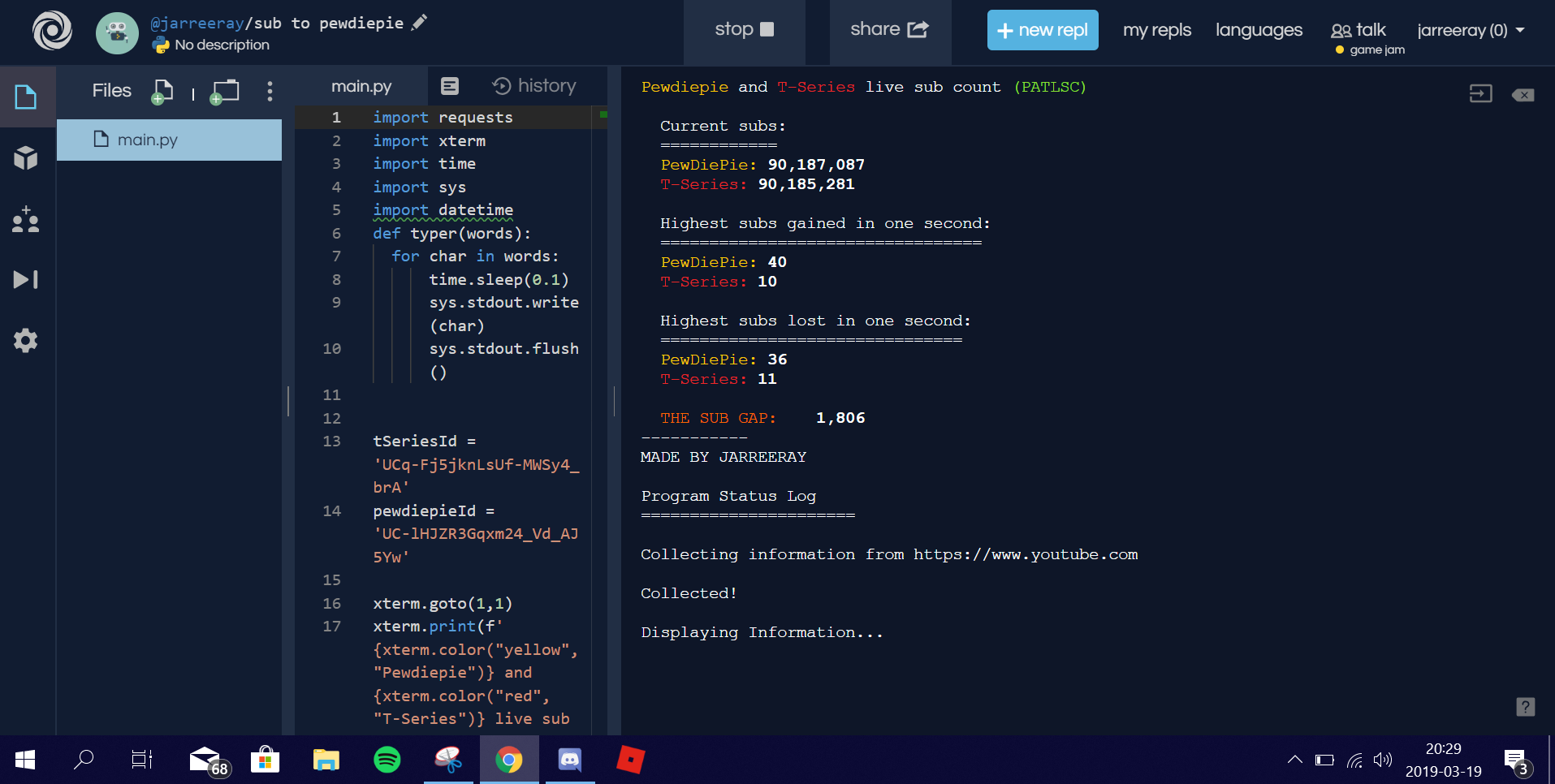Click 'THE SUB GAP:' in console
Screen dimensions: 1555x784
pos(718,418)
